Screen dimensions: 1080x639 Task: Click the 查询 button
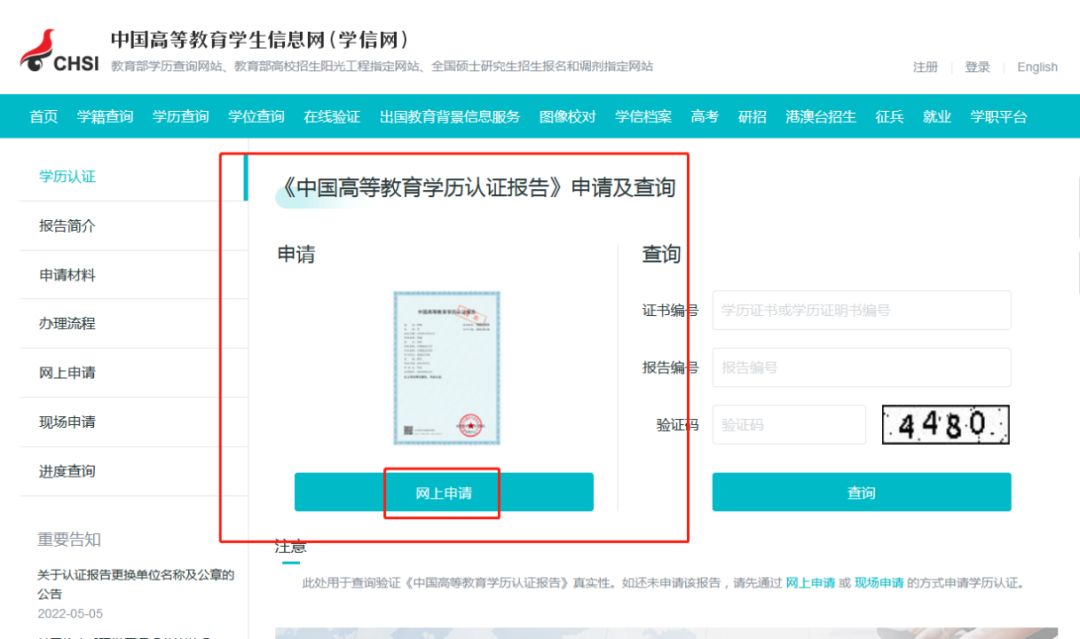[861, 492]
